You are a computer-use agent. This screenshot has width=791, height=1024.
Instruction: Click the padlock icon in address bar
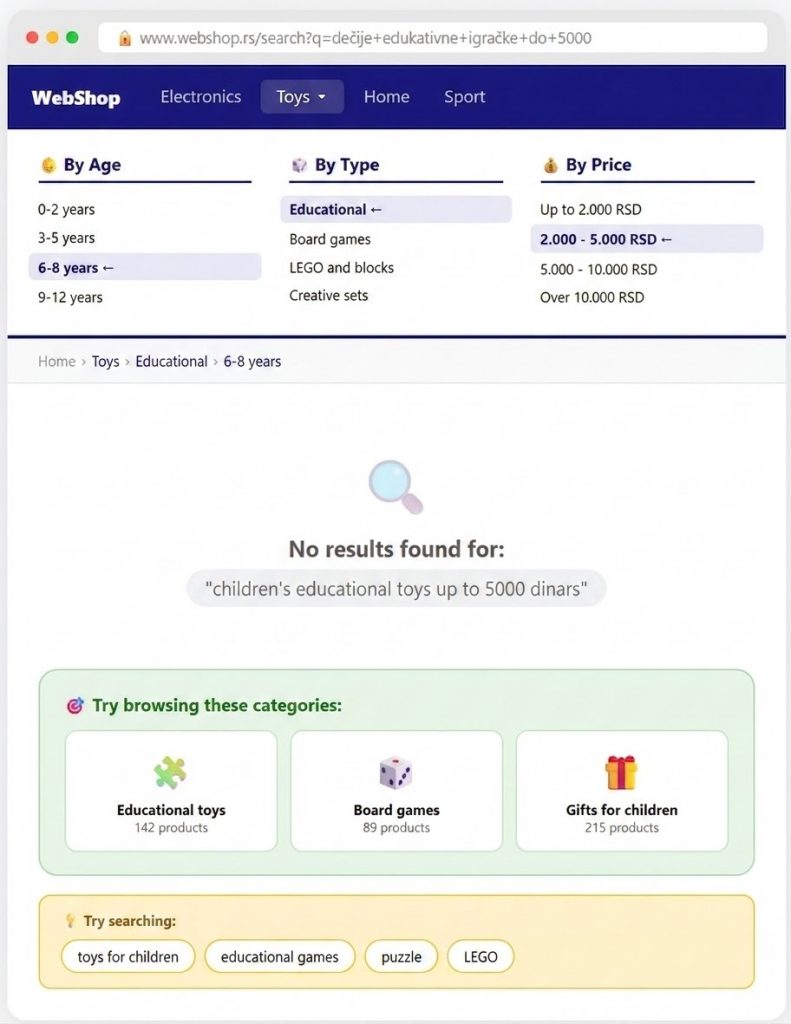click(125, 38)
